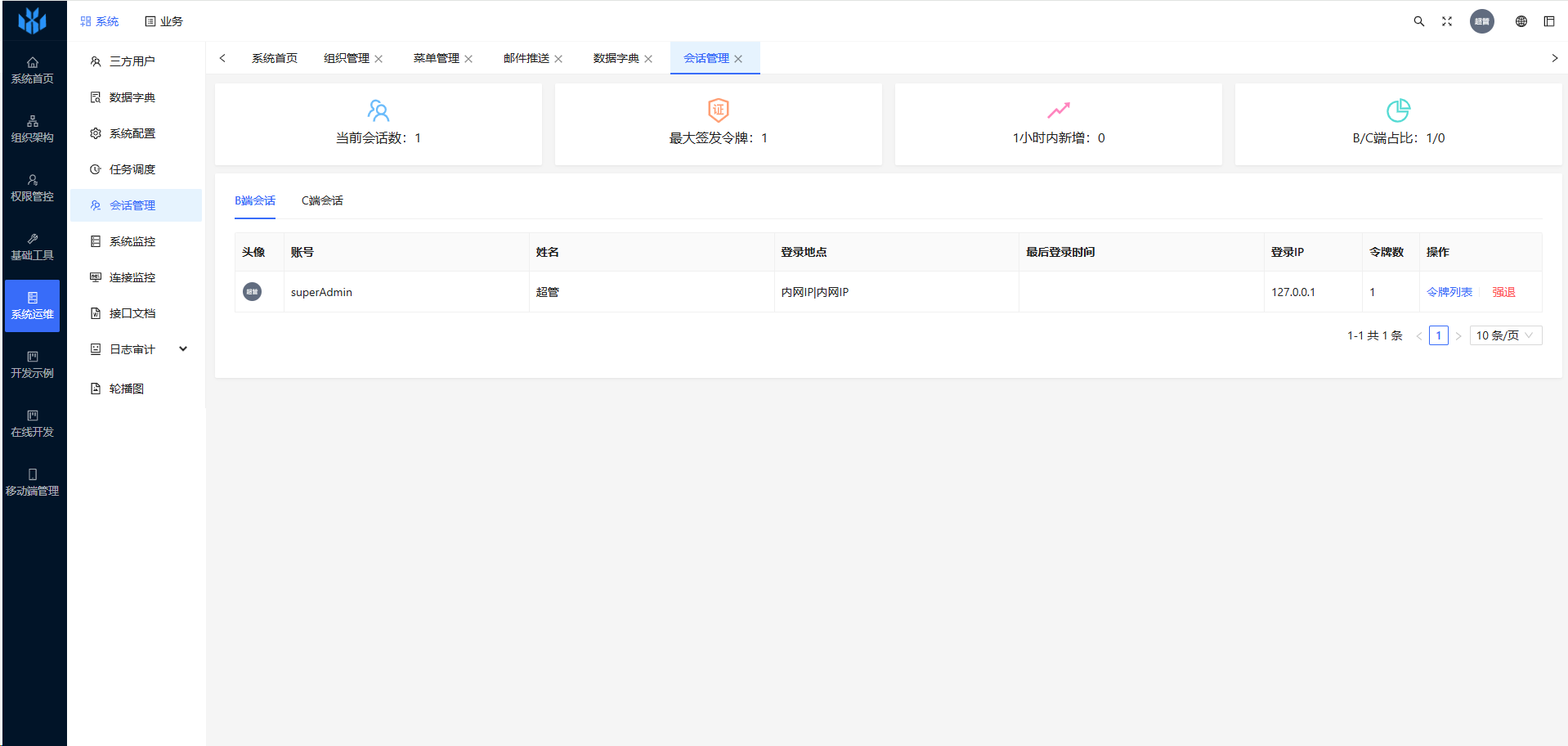Image resolution: width=1568 pixels, height=746 pixels.
Task: Open the 10 条/页 page size dropdown
Action: (1505, 335)
